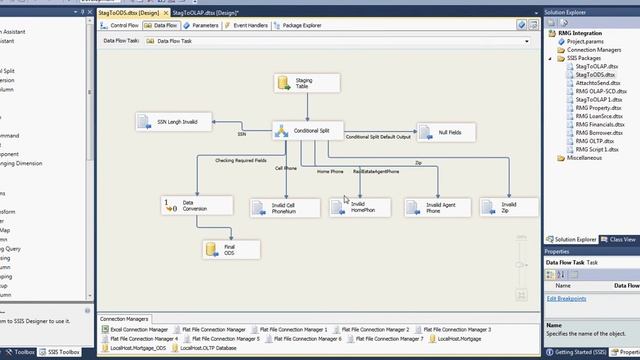Image resolution: width=640 pixels, height=360 pixels.
Task: Select RMG Borrower.dtsx package
Action: tap(599, 133)
